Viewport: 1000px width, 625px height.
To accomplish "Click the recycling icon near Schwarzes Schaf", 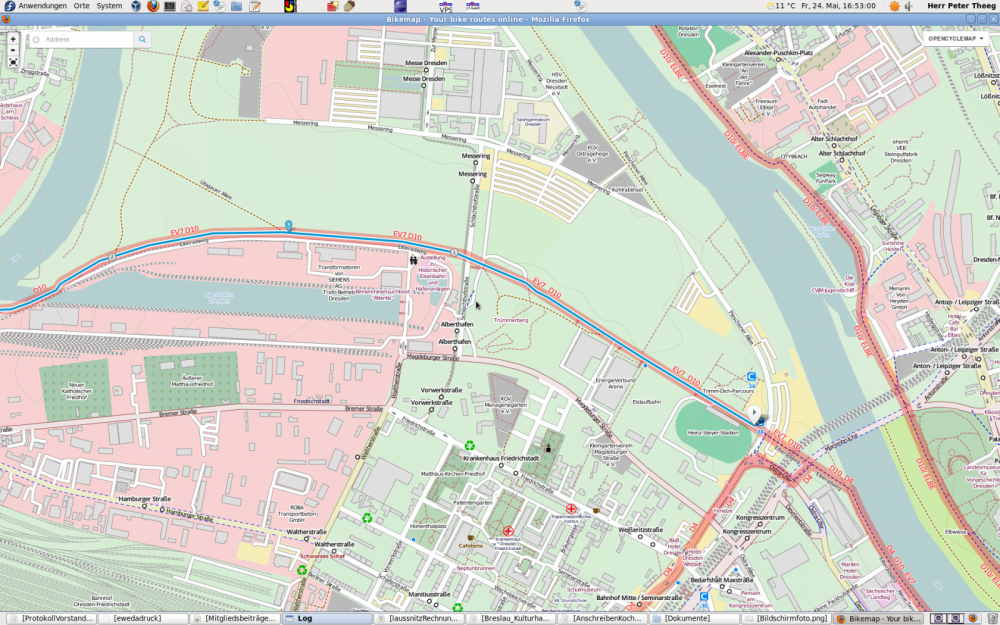I will (302, 570).
